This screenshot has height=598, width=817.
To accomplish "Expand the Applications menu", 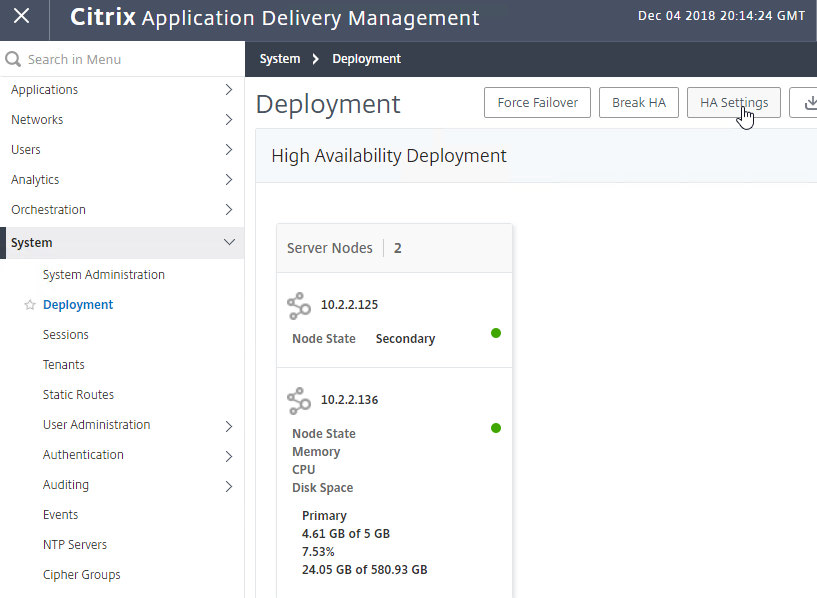I will pyautogui.click(x=122, y=90).
